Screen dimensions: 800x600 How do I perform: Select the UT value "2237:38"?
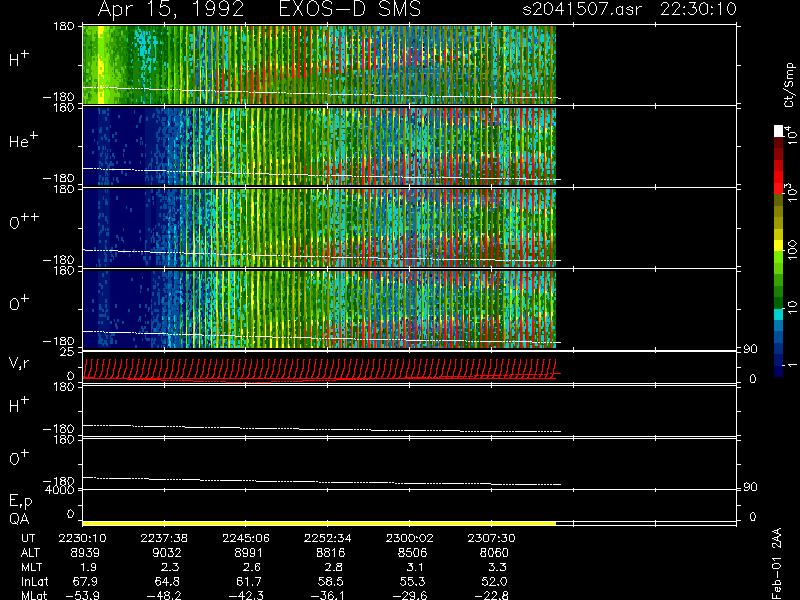[x=164, y=538]
